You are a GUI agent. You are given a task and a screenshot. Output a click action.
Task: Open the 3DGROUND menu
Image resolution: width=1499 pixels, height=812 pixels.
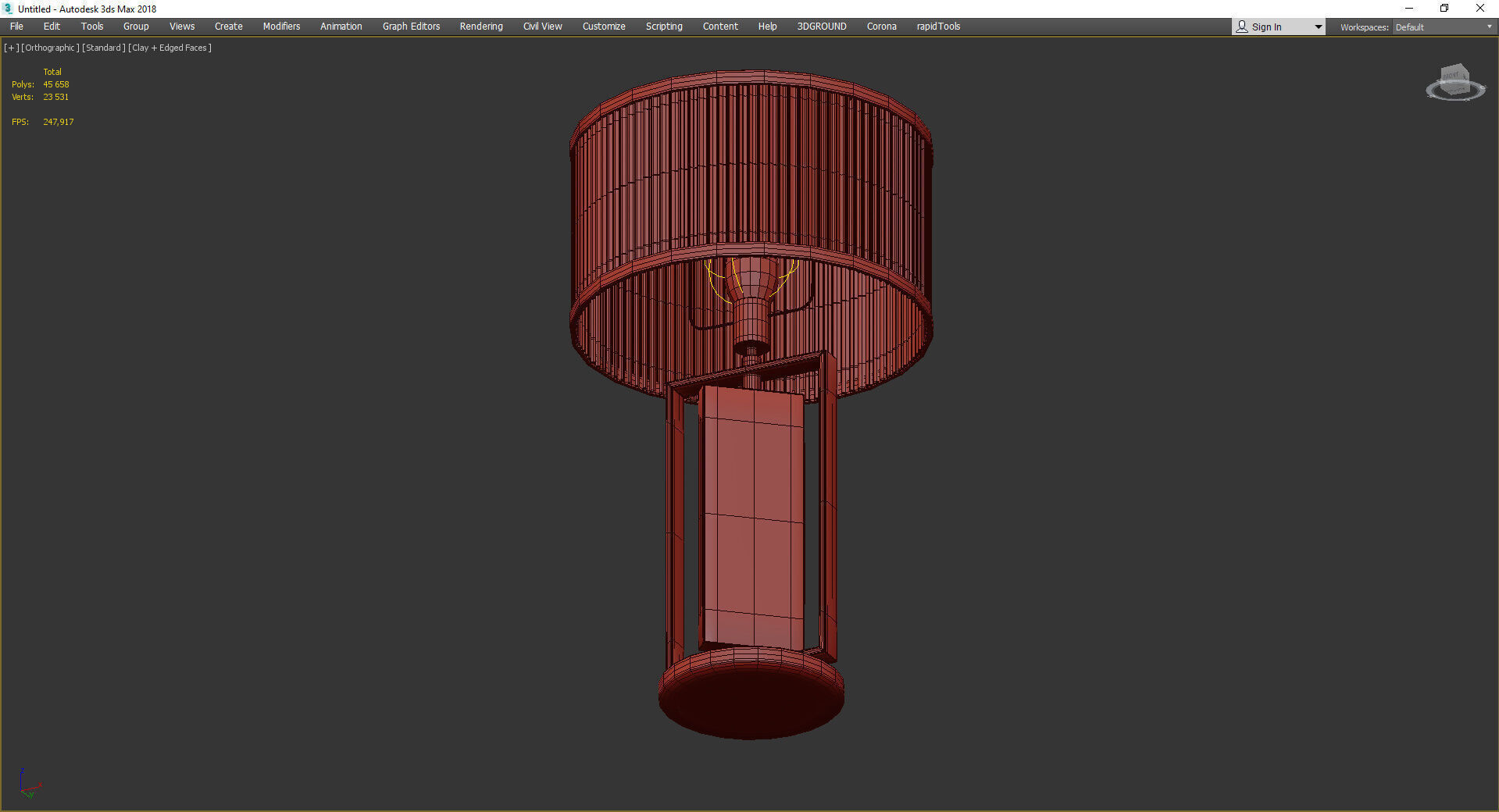[x=822, y=27]
